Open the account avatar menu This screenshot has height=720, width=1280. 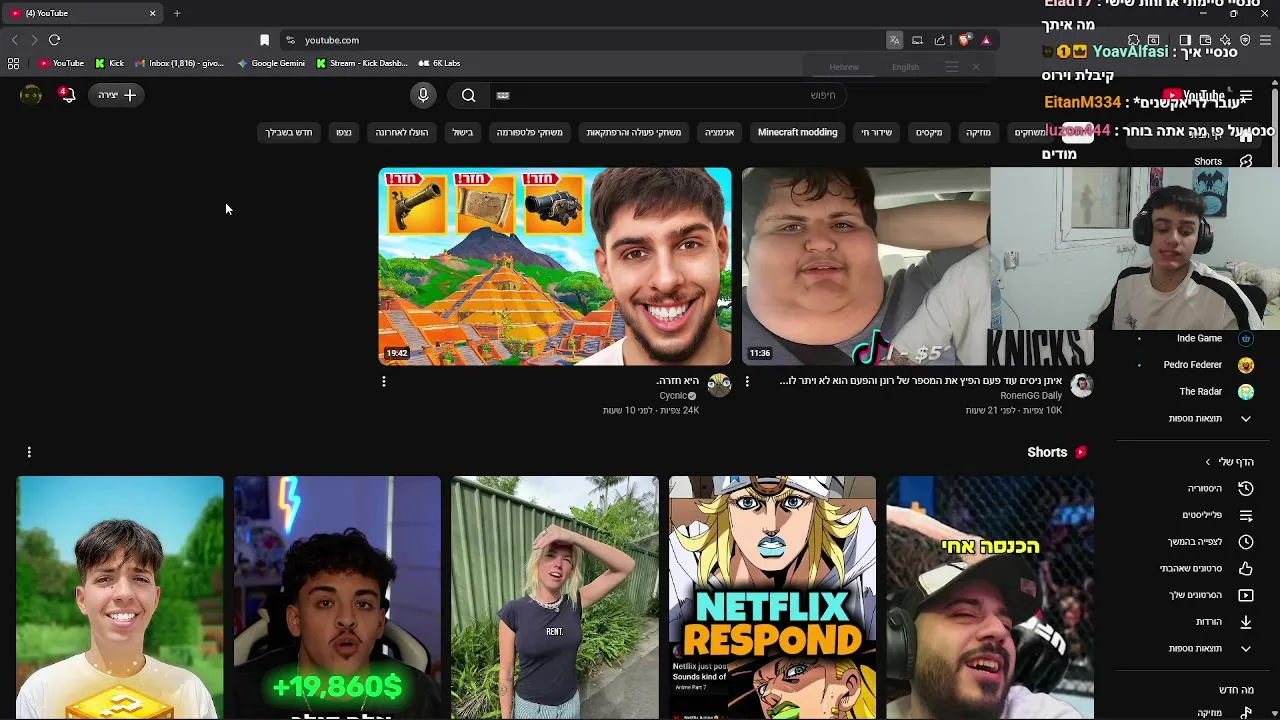click(31, 95)
